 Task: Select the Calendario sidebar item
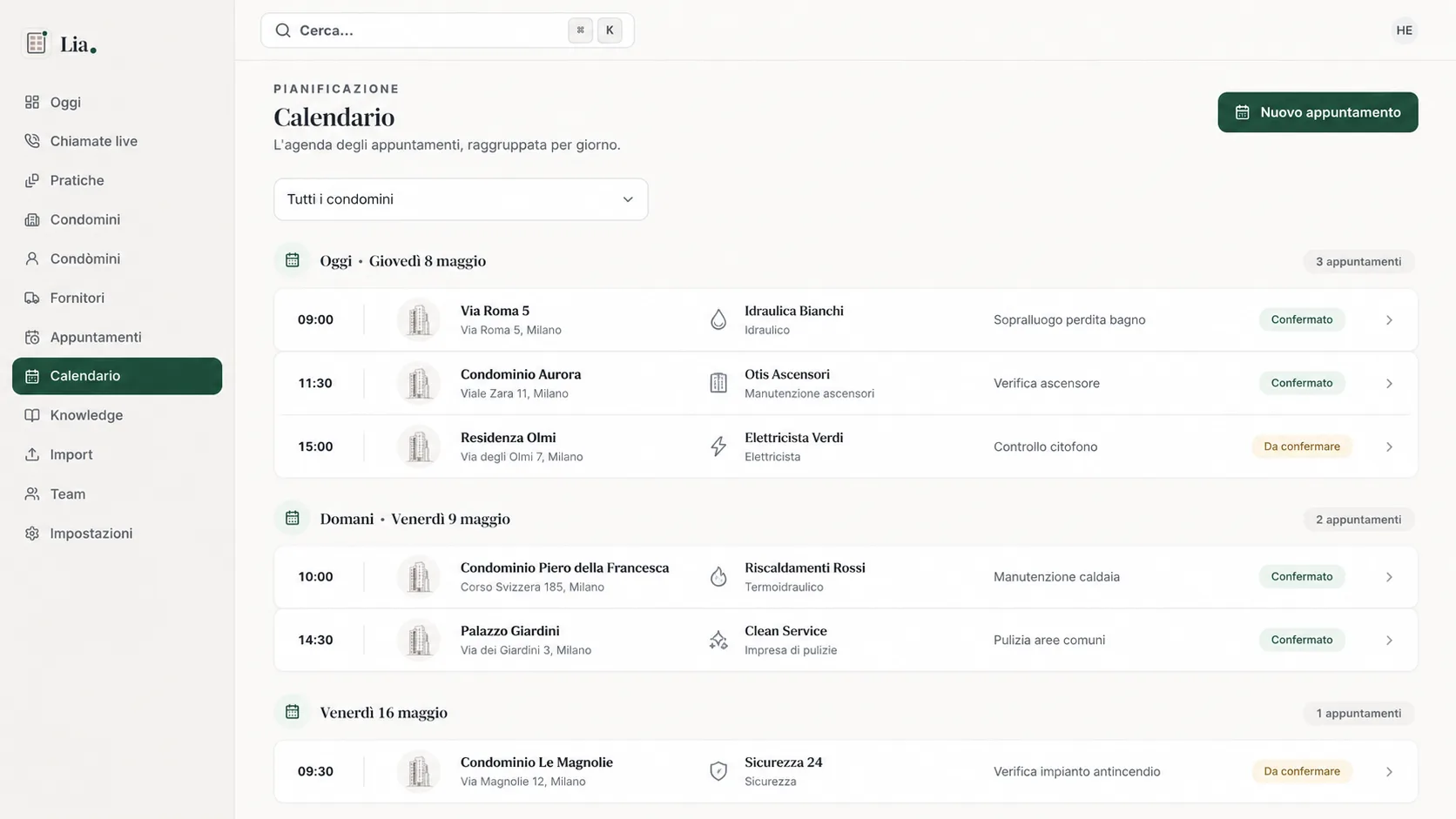117,376
